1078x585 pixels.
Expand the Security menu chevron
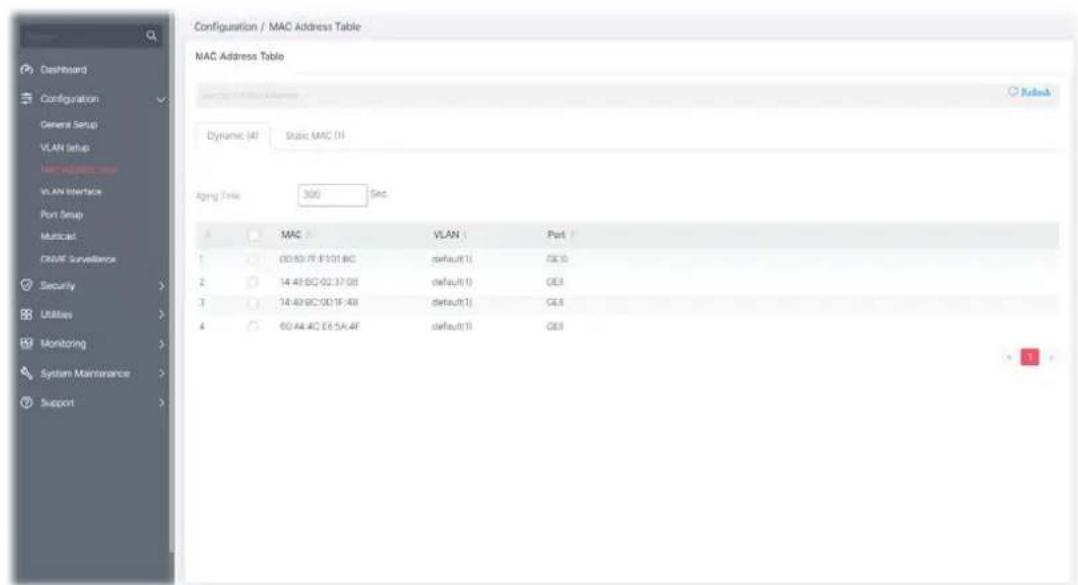[x=162, y=285]
